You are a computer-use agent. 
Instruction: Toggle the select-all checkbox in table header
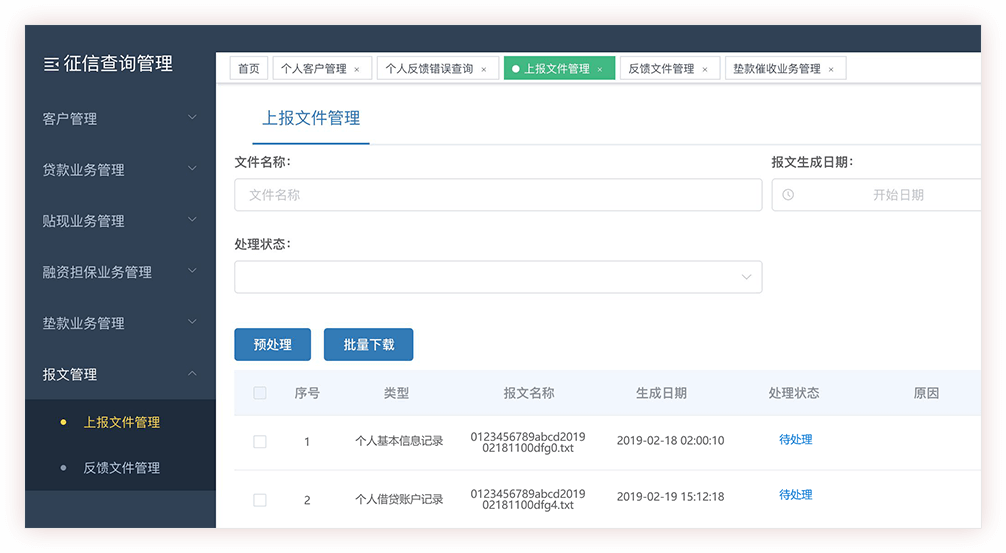pyautogui.click(x=260, y=393)
